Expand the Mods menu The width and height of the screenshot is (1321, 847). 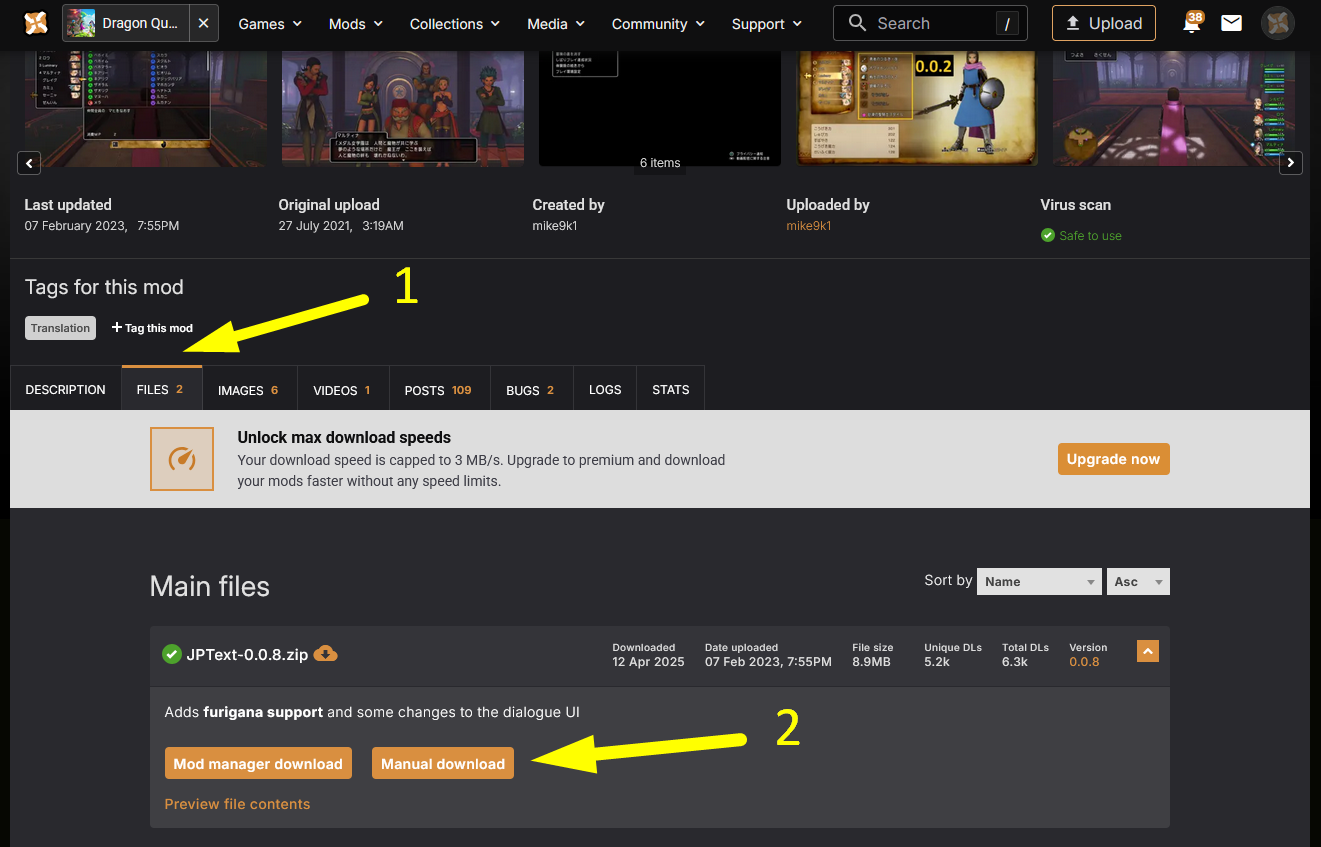click(x=356, y=24)
